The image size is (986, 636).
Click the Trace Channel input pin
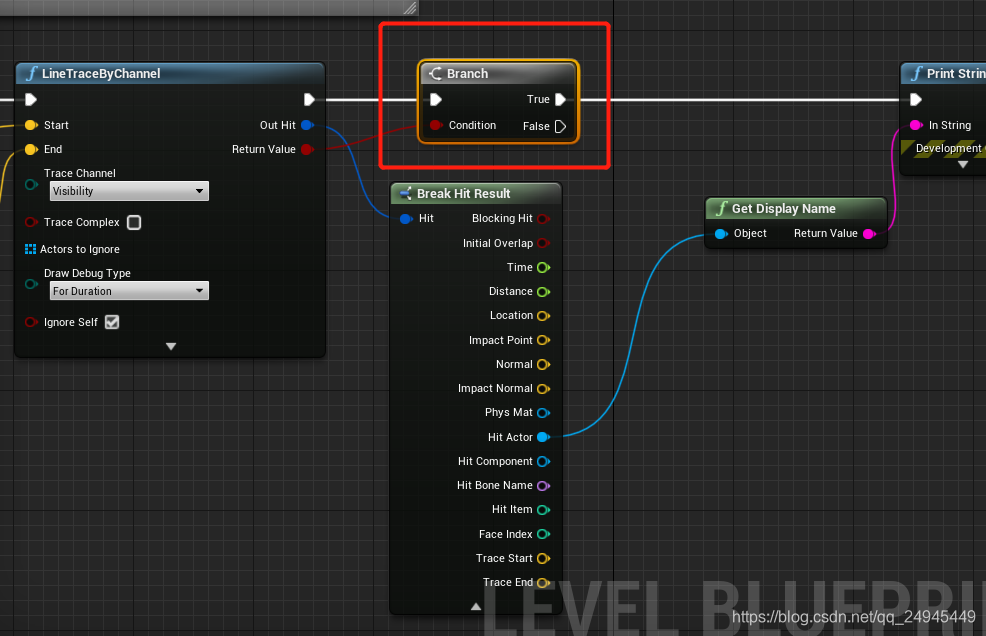[31, 184]
